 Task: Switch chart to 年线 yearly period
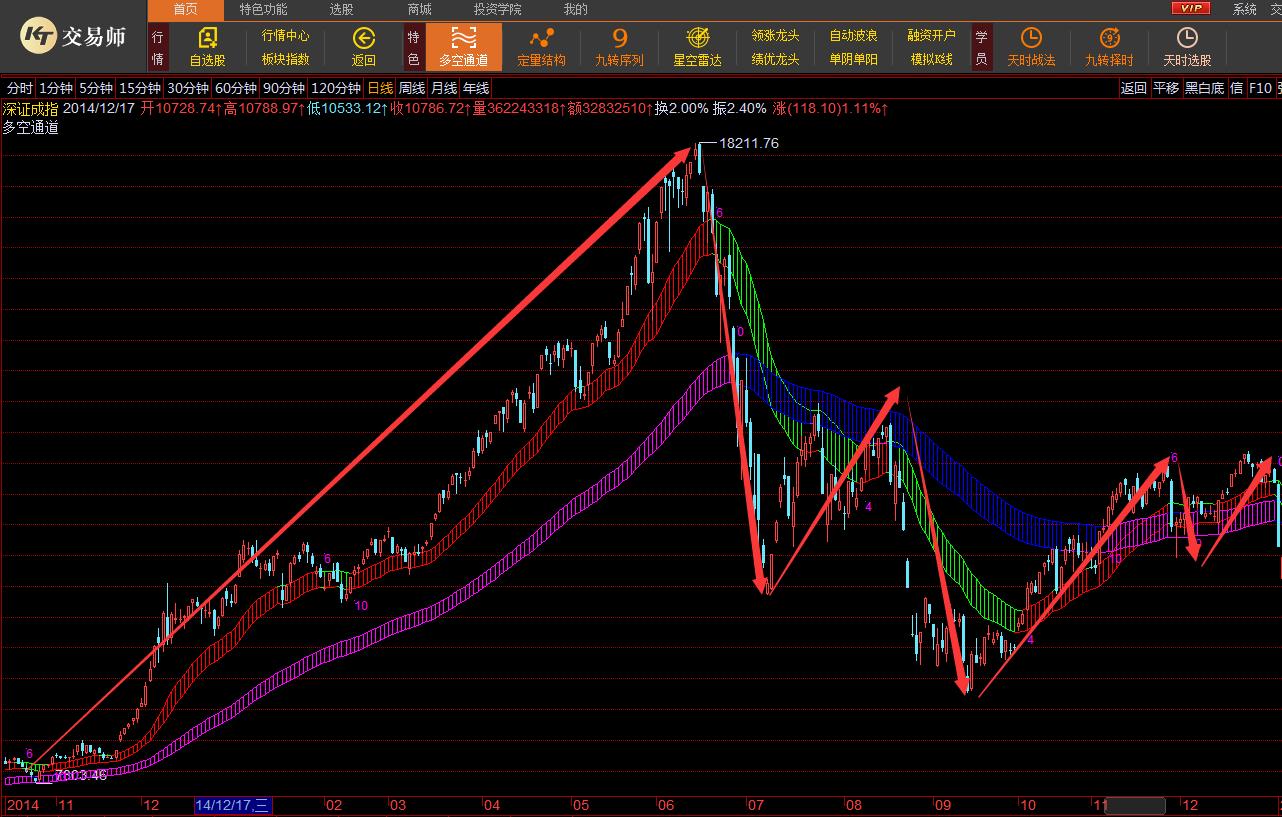click(476, 88)
